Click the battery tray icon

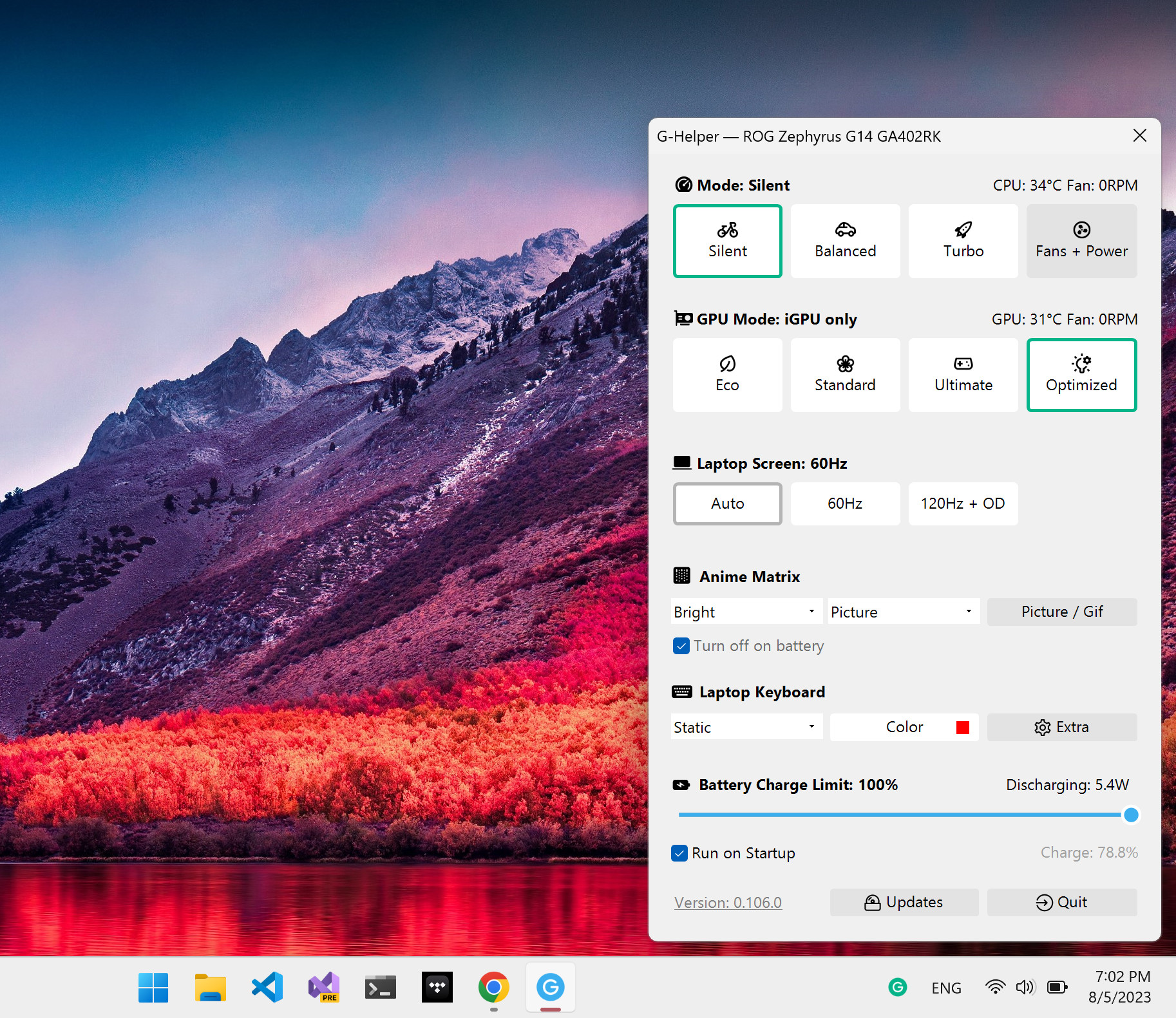1057,987
